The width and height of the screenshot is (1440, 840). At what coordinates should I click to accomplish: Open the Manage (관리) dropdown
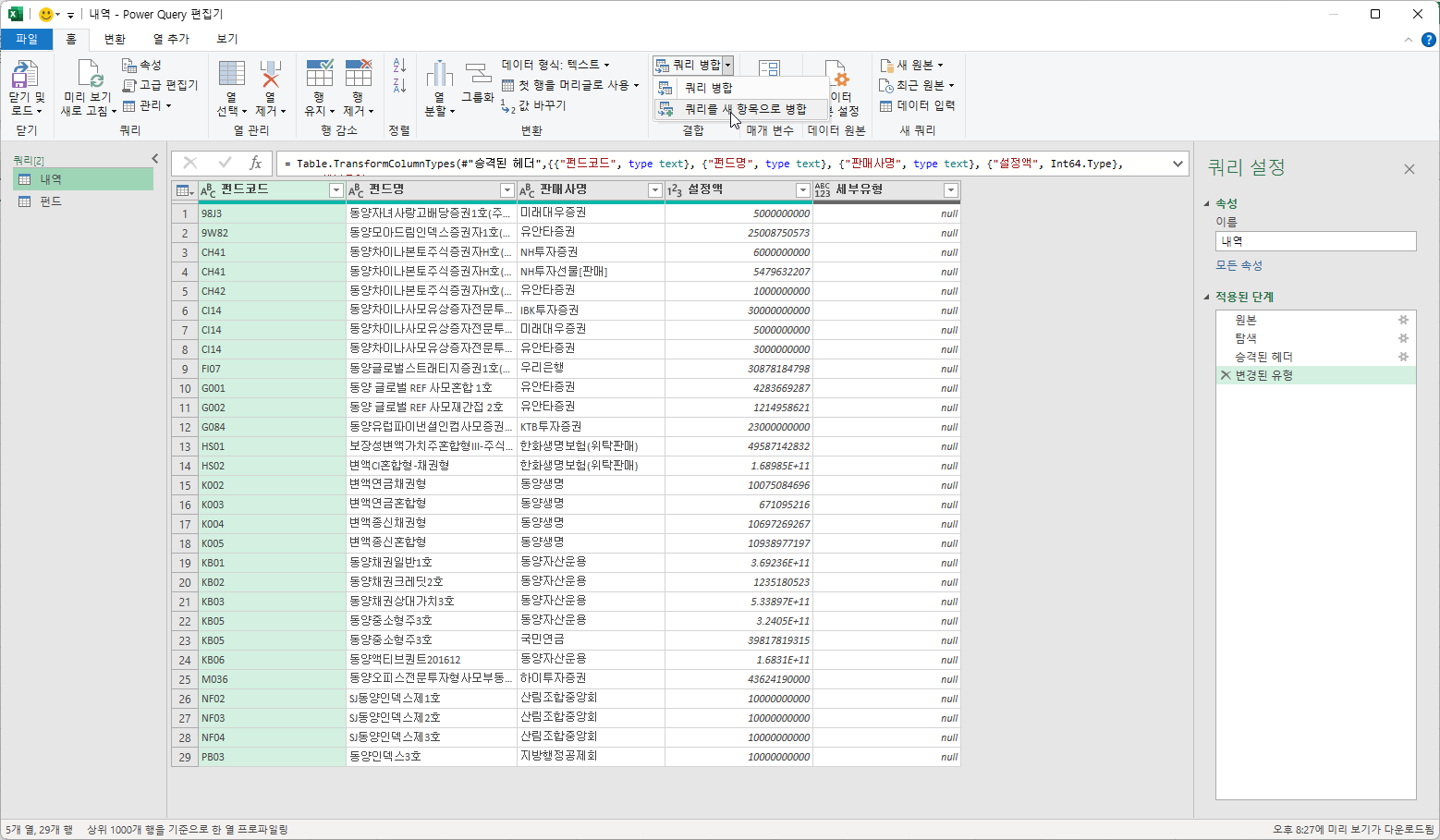coord(147,105)
